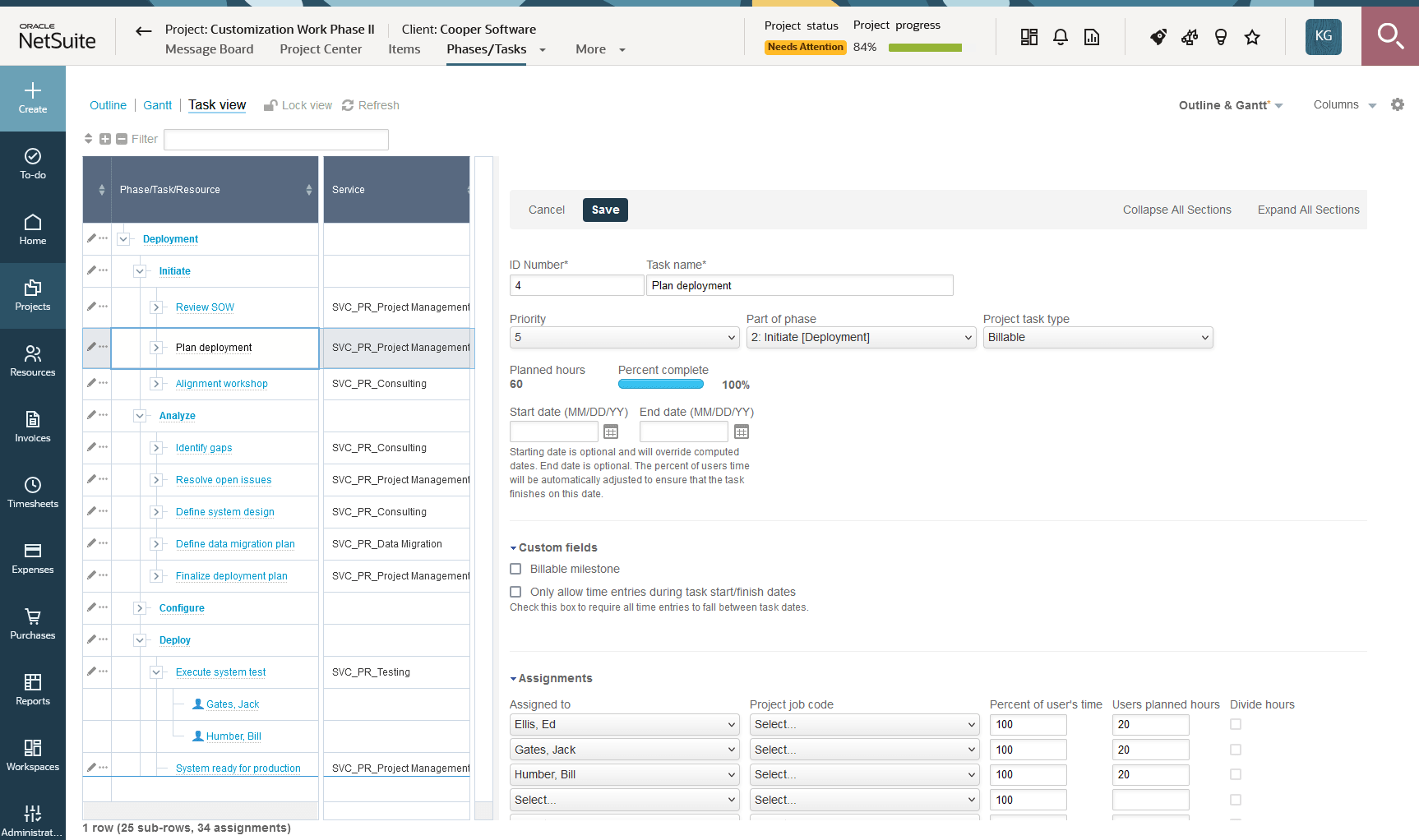1419x840 pixels.
Task: Click the Project progress bar in header
Action: coord(925,48)
